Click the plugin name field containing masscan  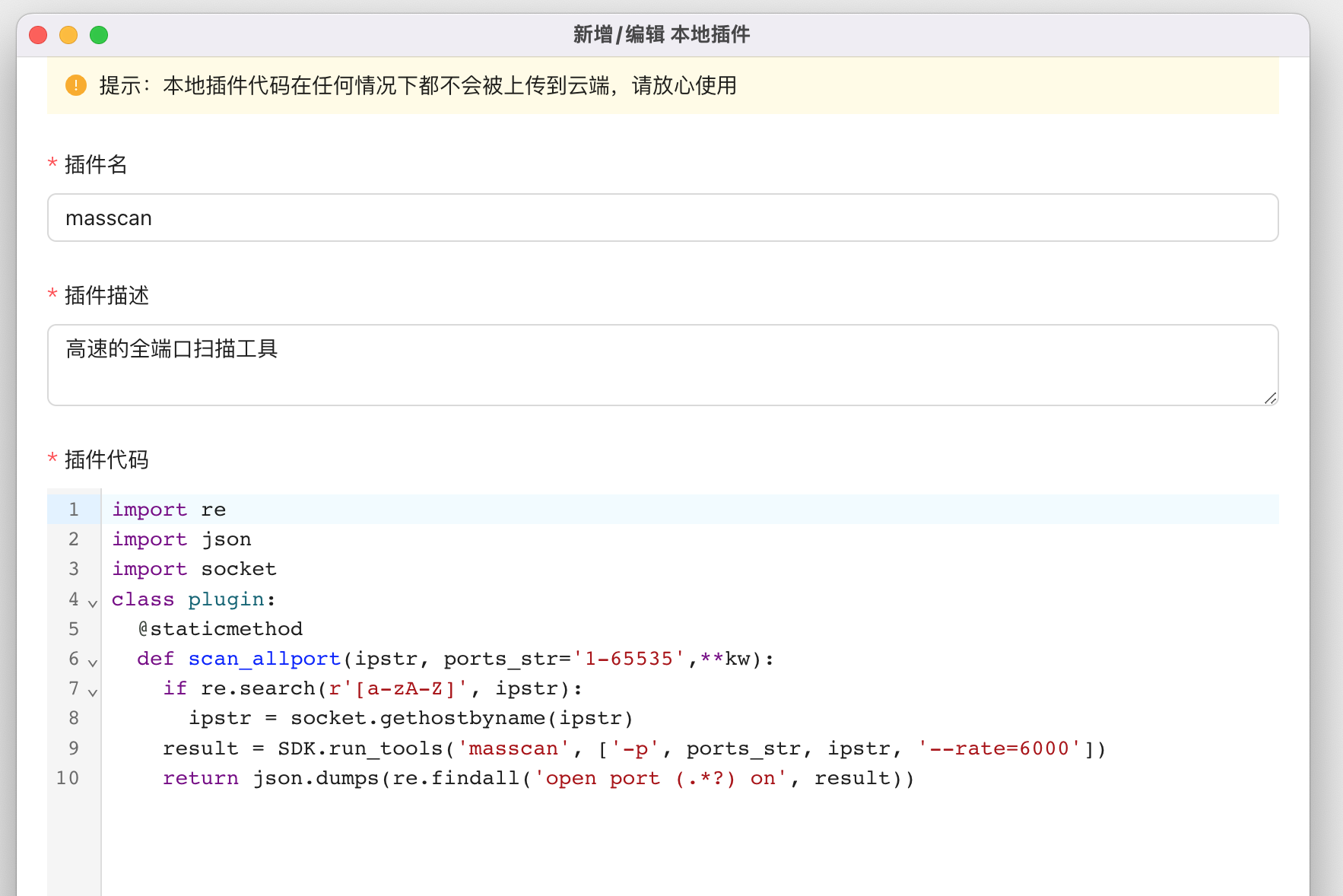[x=662, y=218]
